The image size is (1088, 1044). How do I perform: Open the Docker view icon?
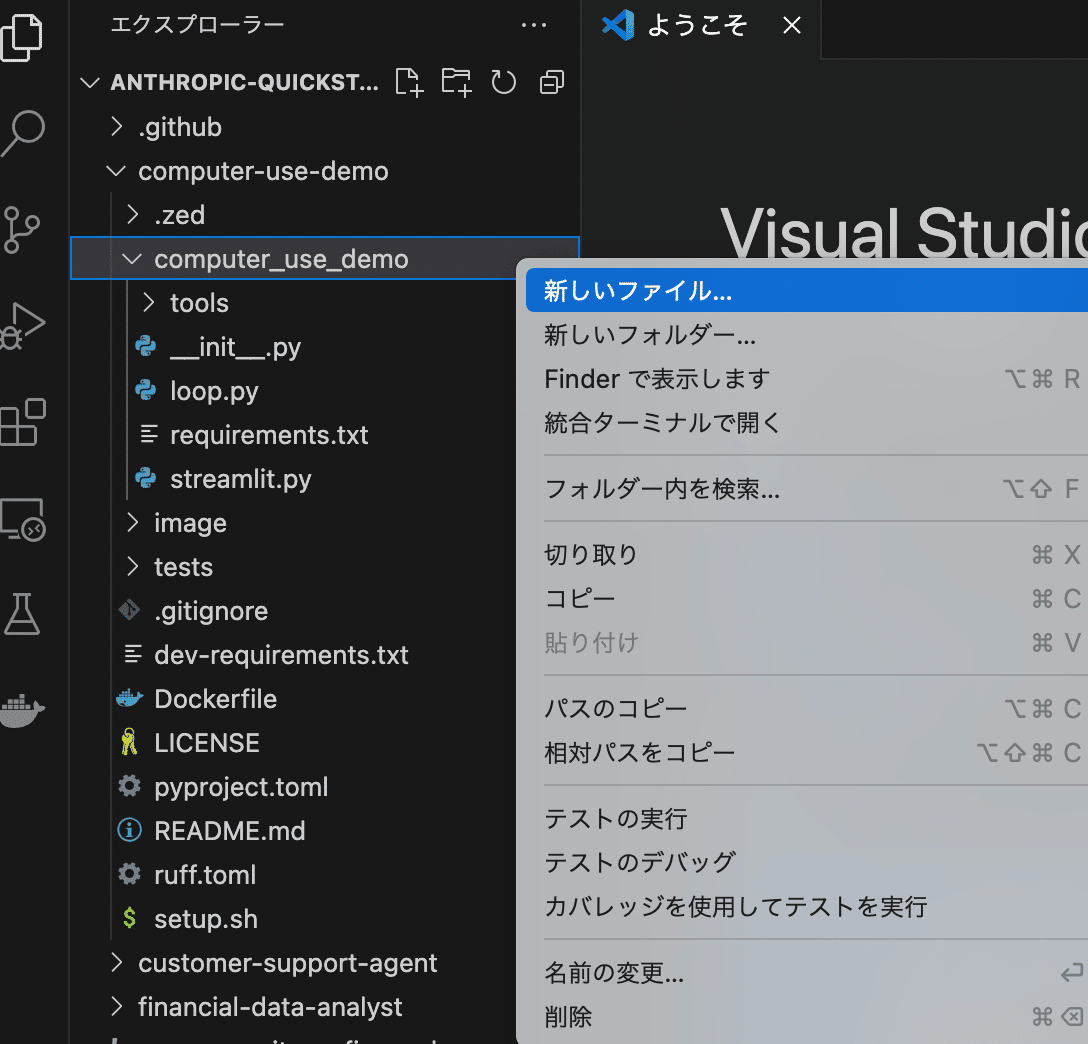tap(22, 710)
